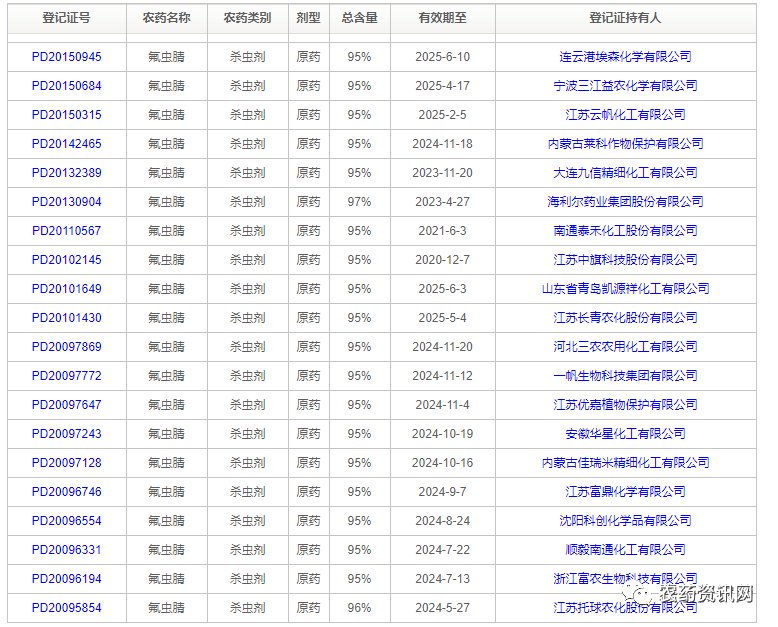The height and width of the screenshot is (627, 778).
Task: Open registration PD20097243 link
Action: [x=66, y=434]
